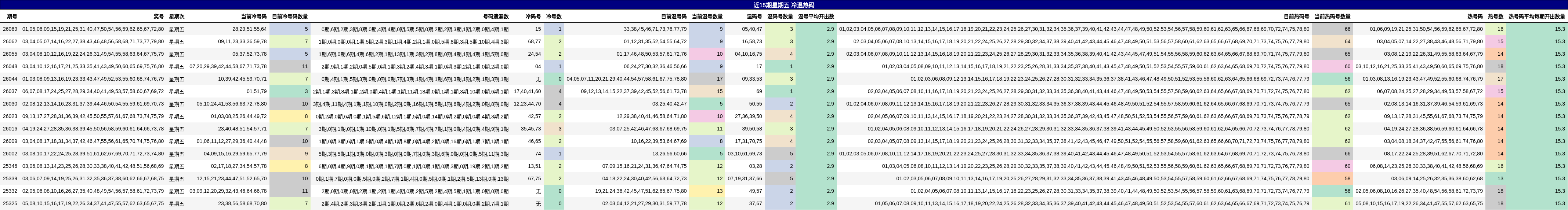Select period number 26069
The width and height of the screenshot is (1568, 210).
click(10, 29)
